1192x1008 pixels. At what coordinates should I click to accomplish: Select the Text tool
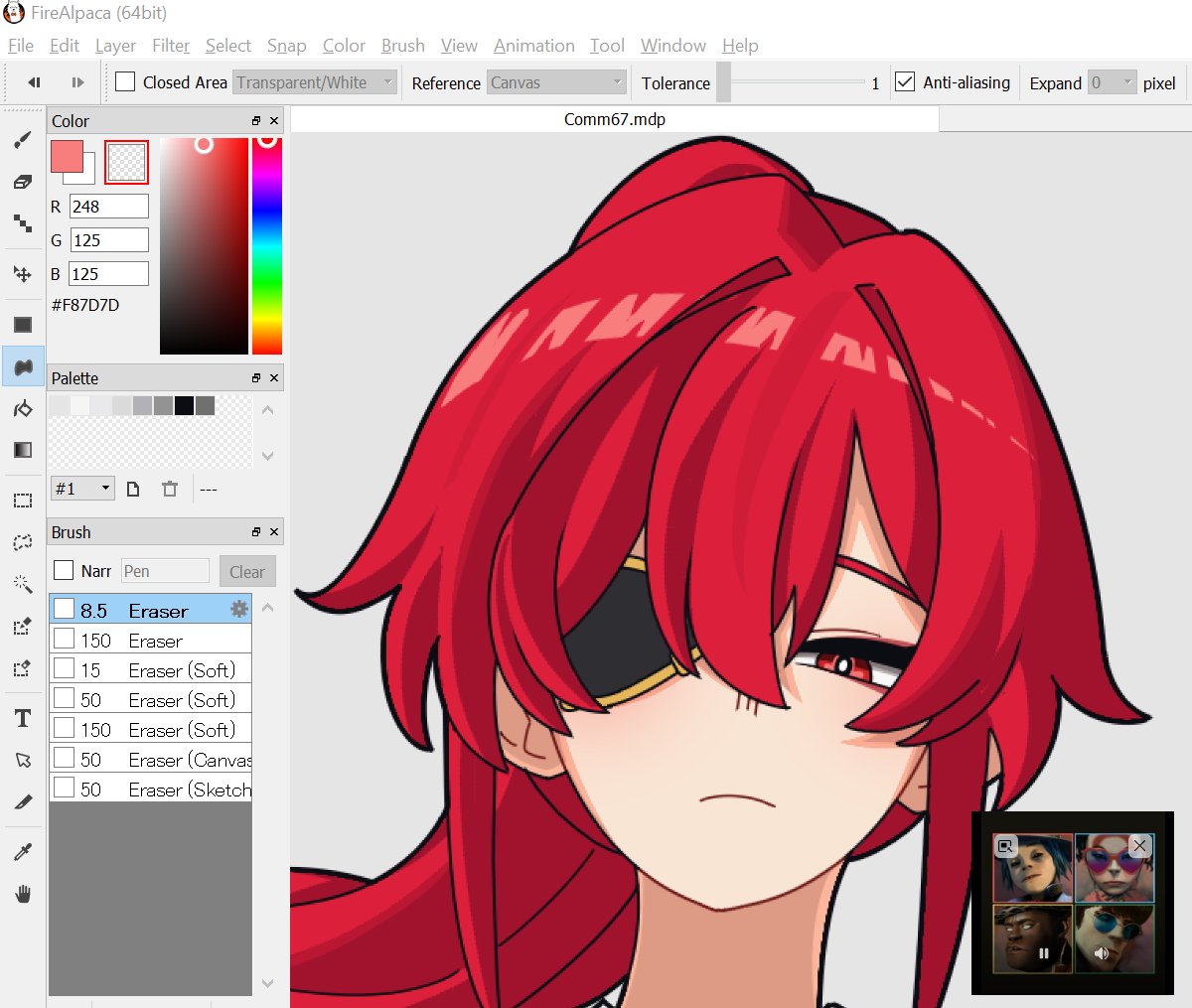tap(23, 718)
